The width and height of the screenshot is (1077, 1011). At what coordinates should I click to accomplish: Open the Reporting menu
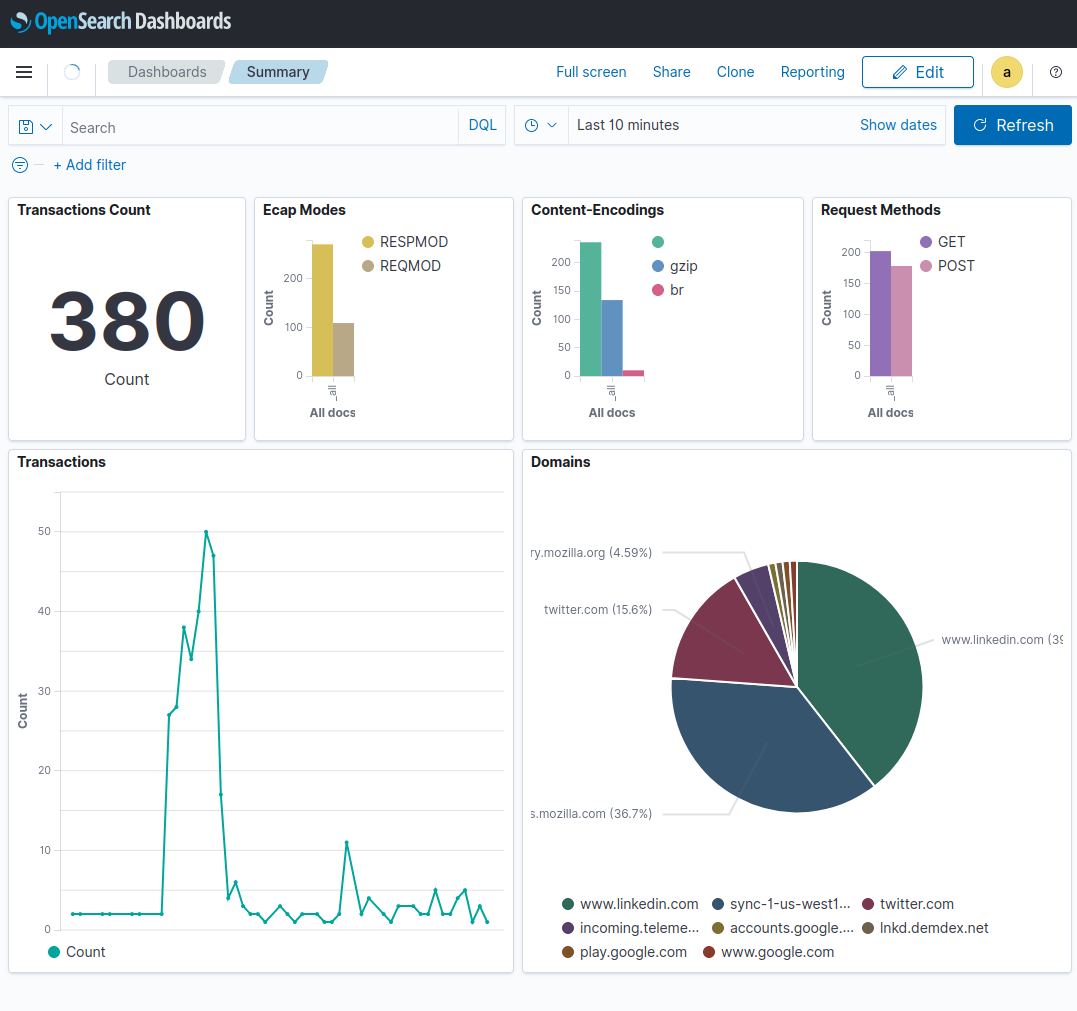pyautogui.click(x=813, y=72)
